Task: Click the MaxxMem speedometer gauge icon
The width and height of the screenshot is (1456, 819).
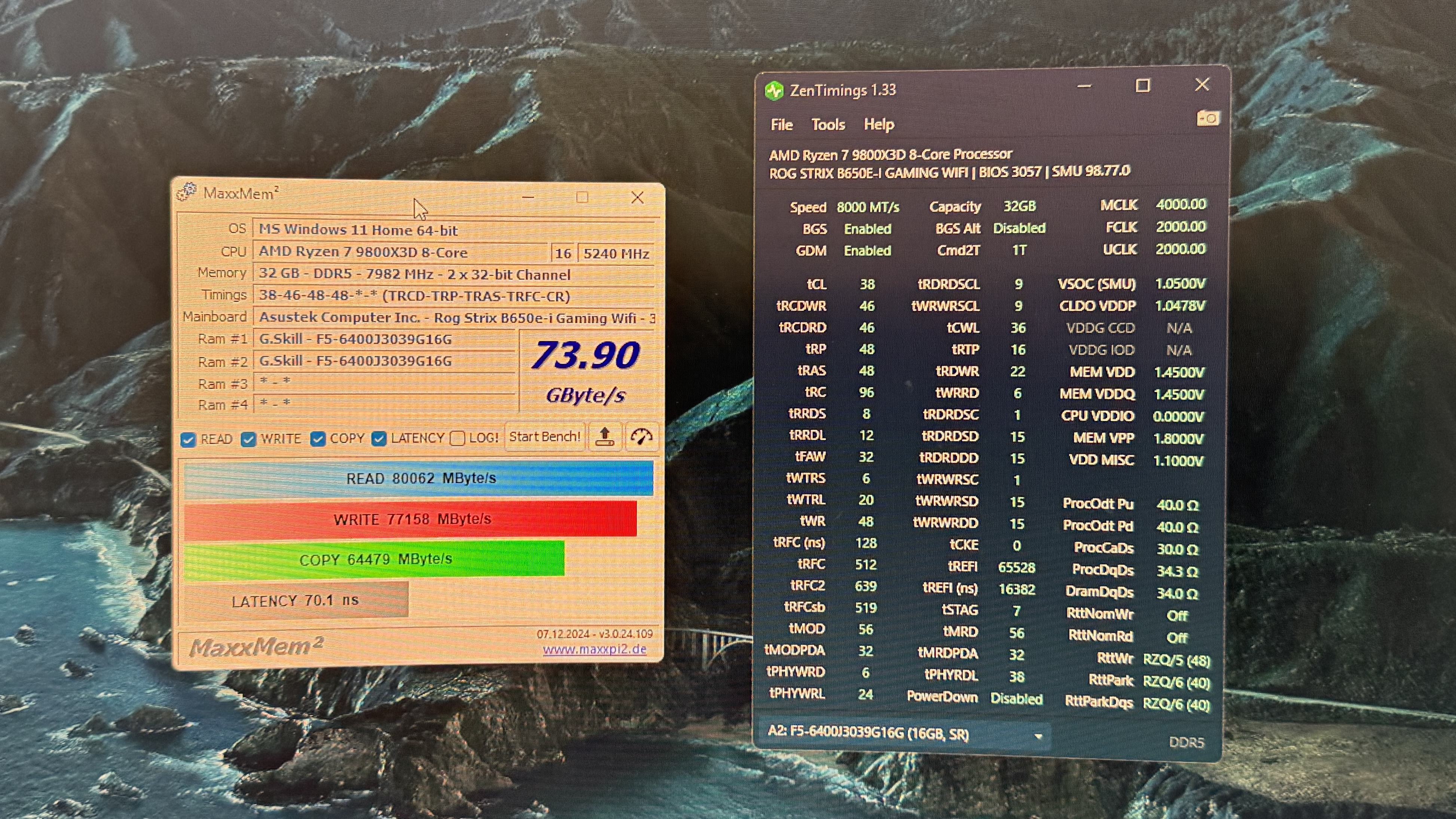Action: click(x=641, y=437)
